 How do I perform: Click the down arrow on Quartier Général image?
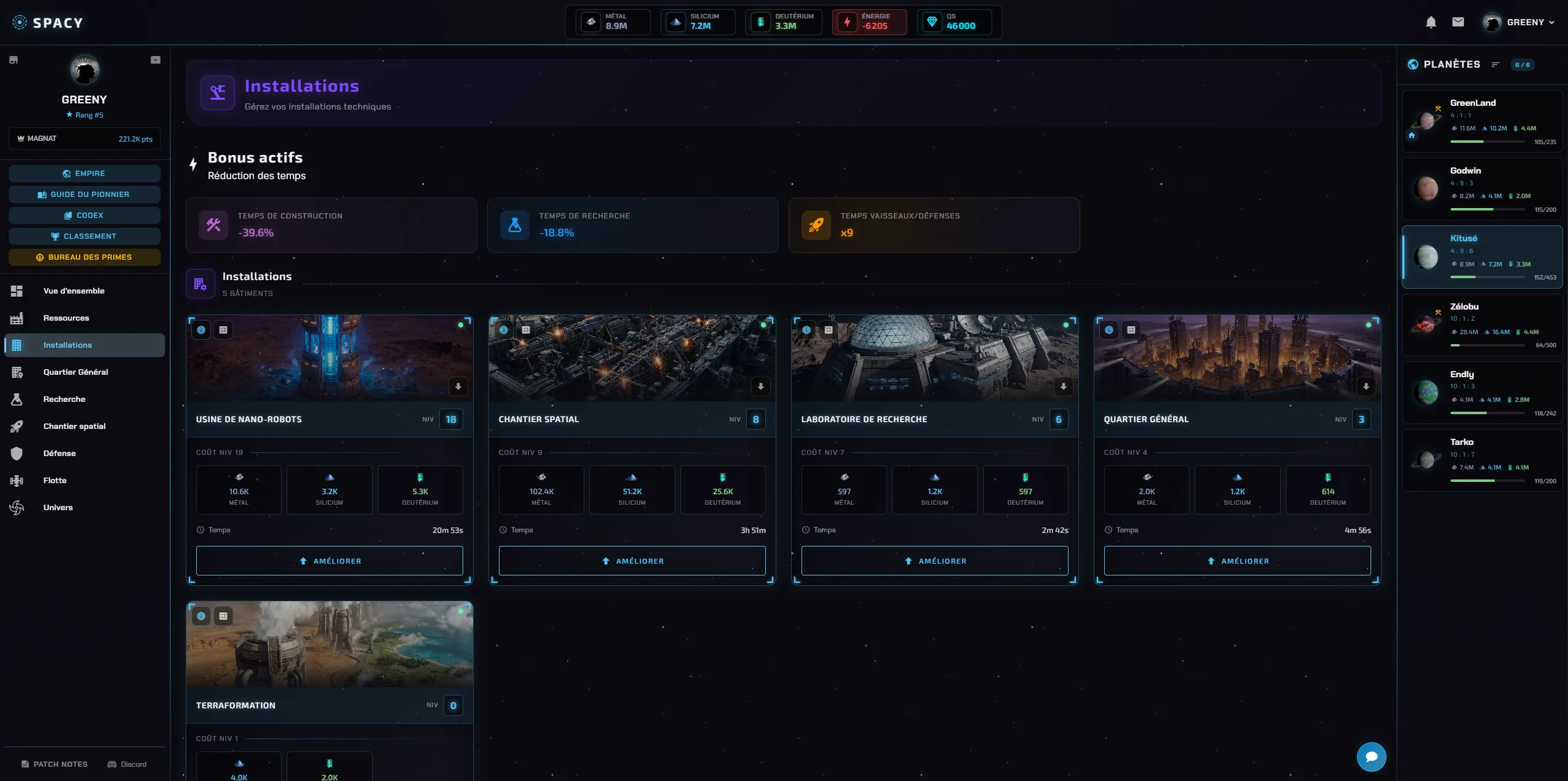pyautogui.click(x=1366, y=386)
